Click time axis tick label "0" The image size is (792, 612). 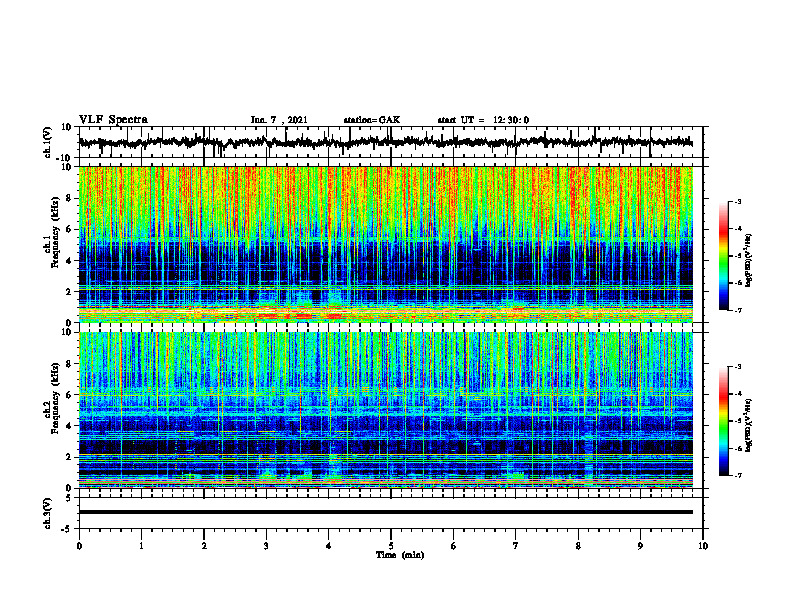point(79,546)
